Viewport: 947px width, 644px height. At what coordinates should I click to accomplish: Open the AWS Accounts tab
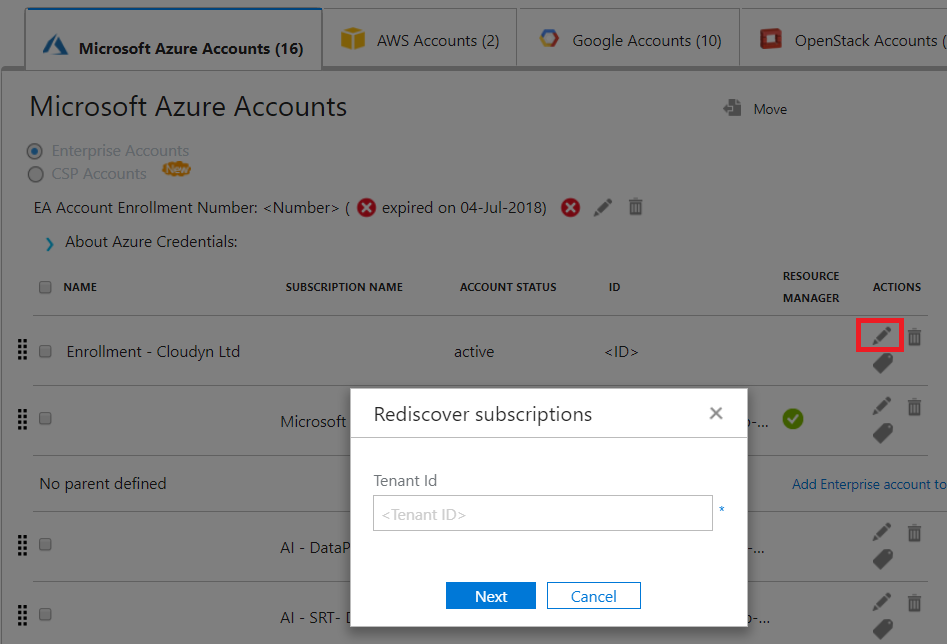click(420, 37)
